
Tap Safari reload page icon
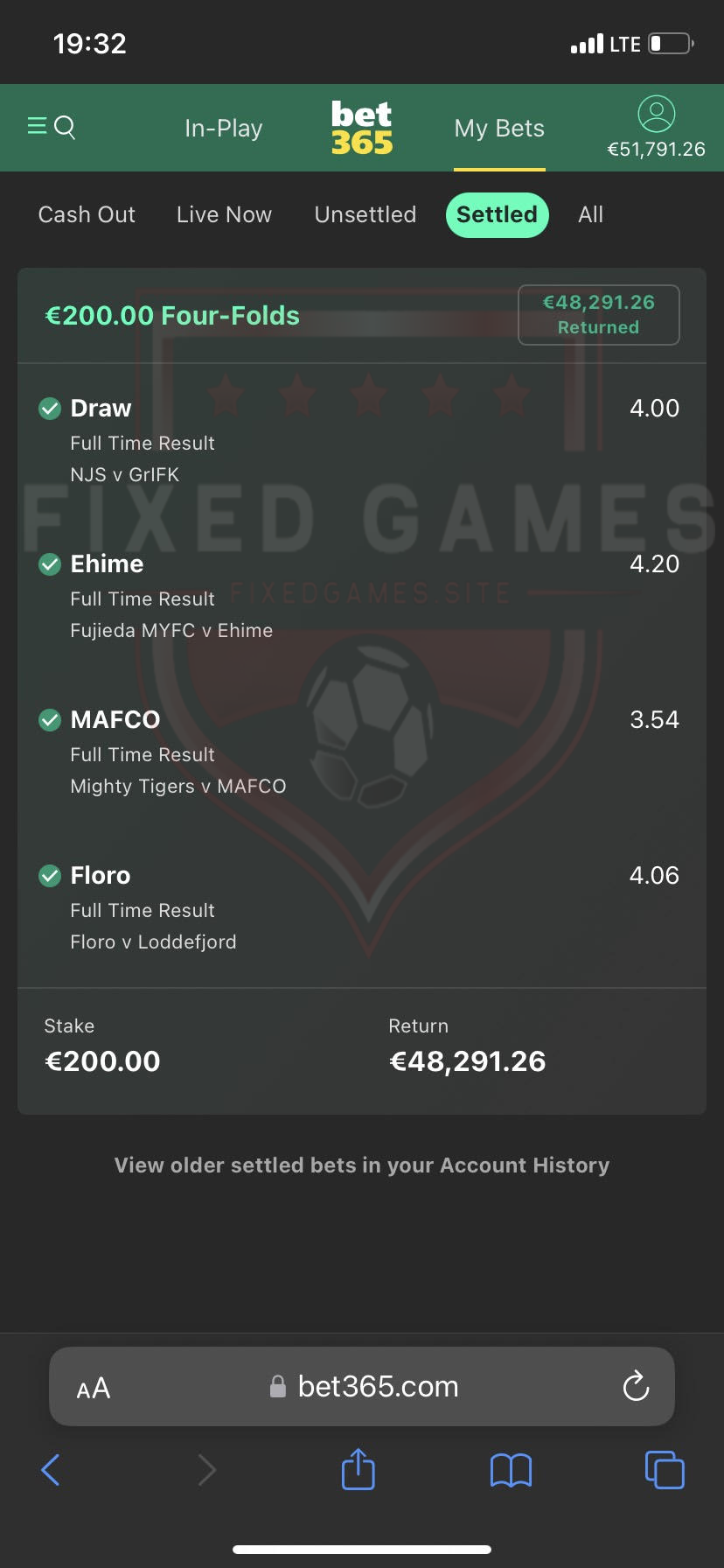click(x=636, y=1386)
